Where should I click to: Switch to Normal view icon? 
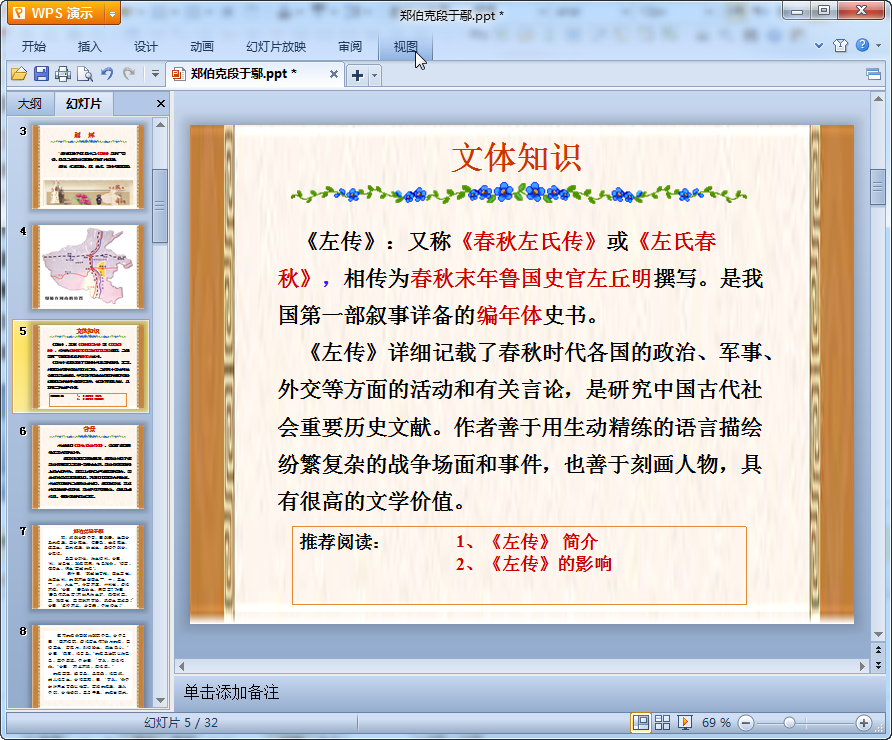(641, 723)
